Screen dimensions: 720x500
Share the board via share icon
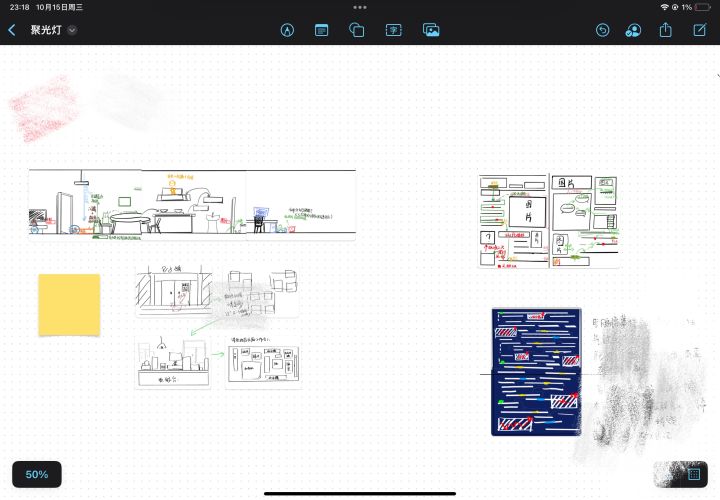click(666, 30)
